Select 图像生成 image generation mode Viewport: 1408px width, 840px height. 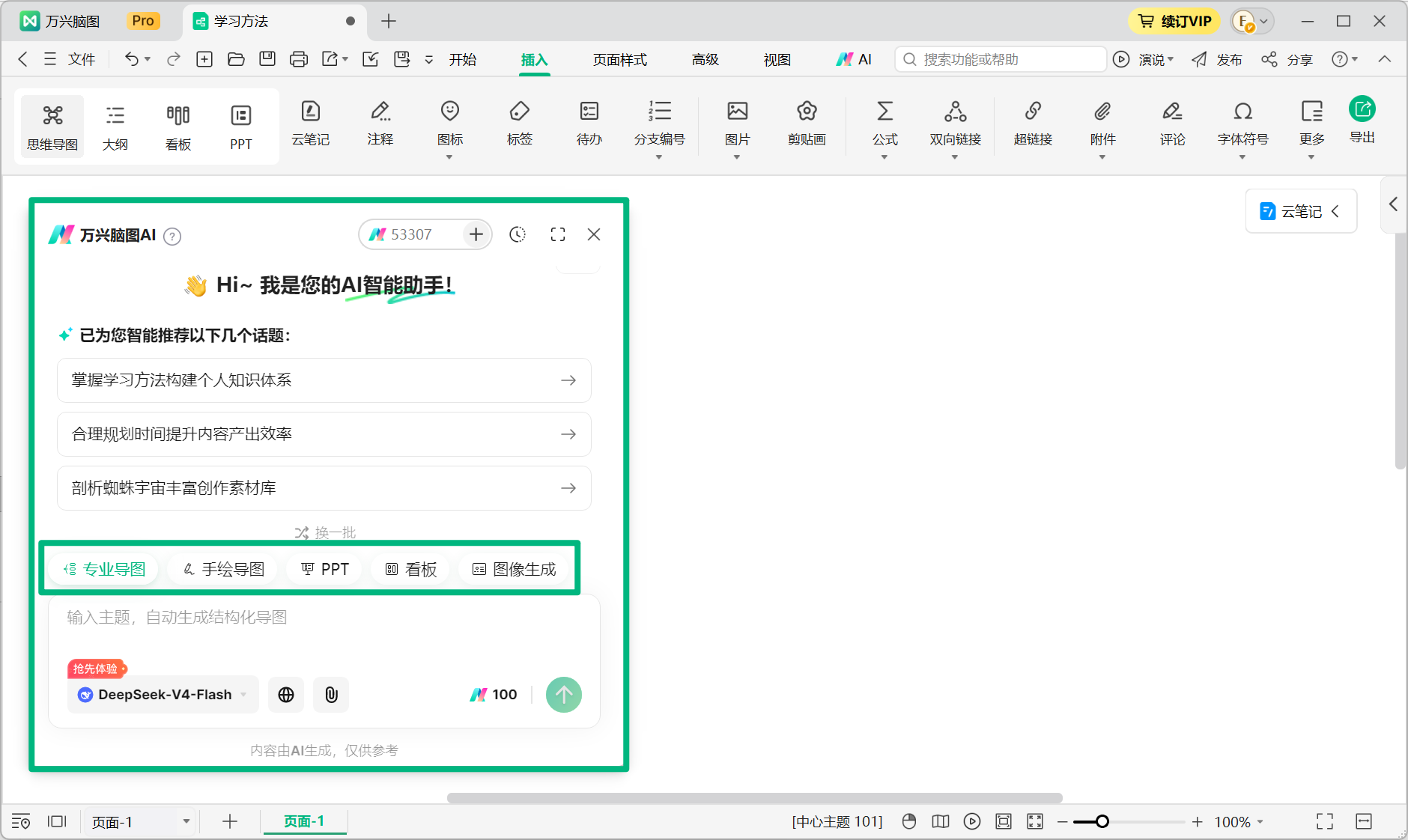coord(515,570)
